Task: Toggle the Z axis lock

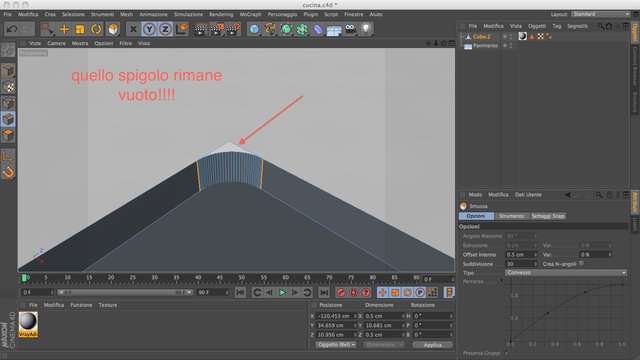Action: (165, 29)
